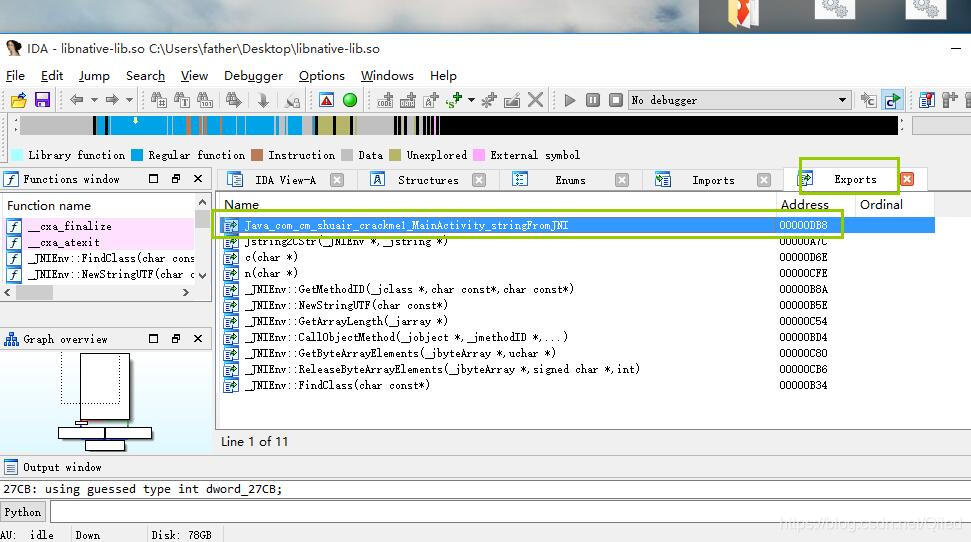Stop process with the stop button
The image size is (971, 542).
(616, 100)
